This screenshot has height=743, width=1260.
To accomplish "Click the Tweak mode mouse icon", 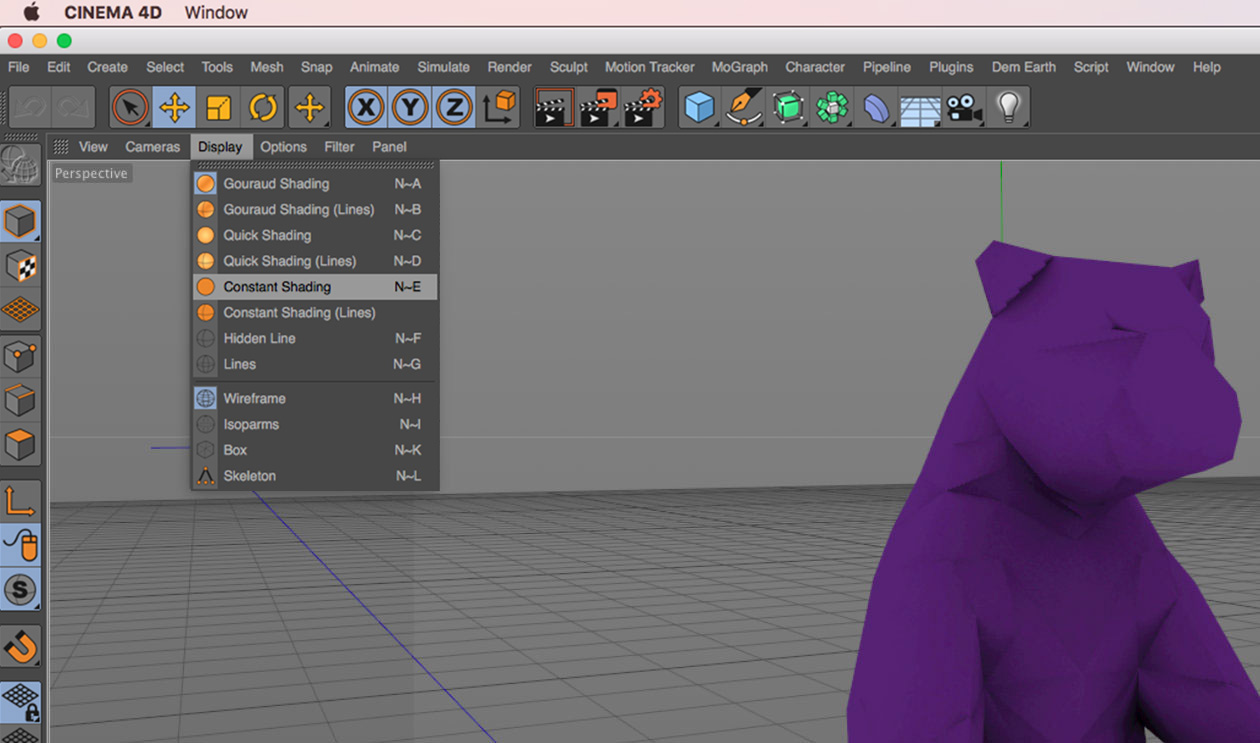I will pos(20,545).
